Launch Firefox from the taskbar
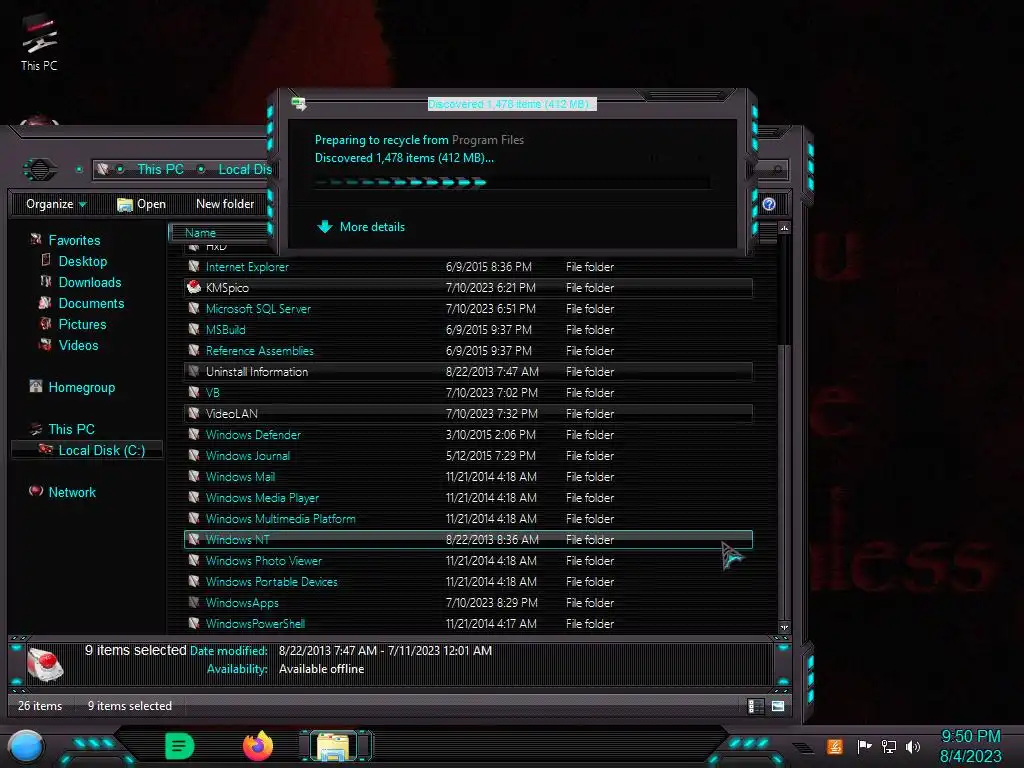Viewport: 1024px width, 768px height. [x=258, y=746]
